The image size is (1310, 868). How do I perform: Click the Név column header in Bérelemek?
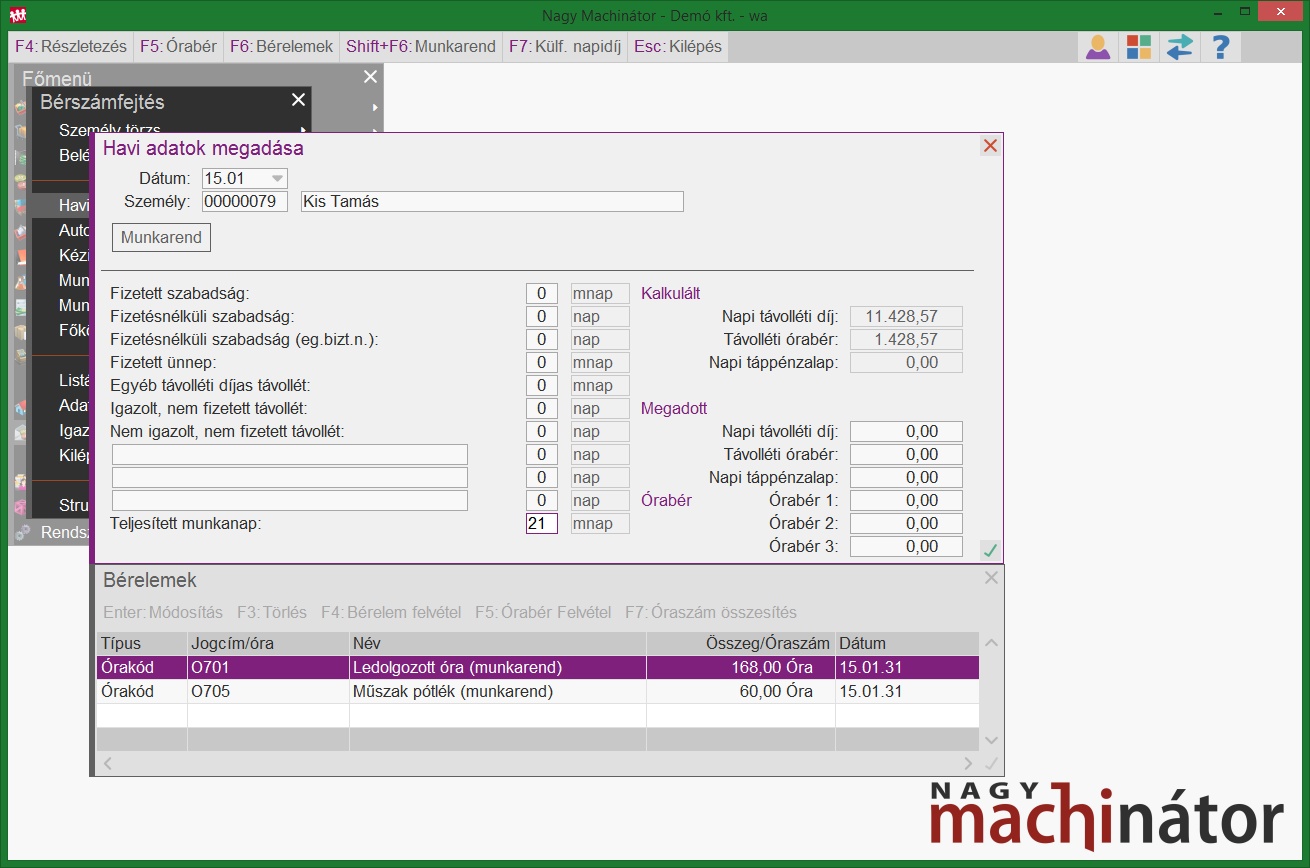click(x=498, y=644)
